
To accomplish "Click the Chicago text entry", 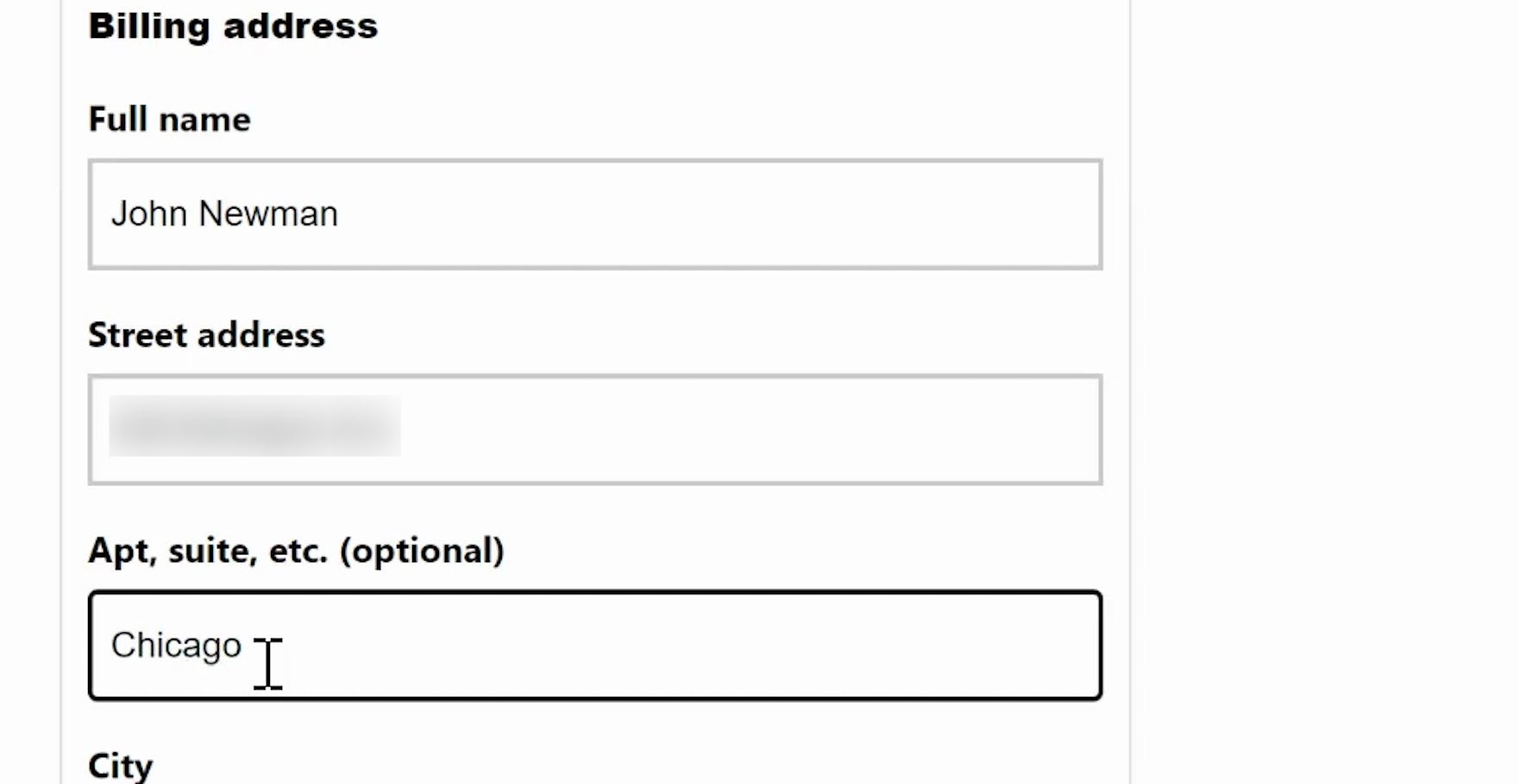I will click(177, 645).
